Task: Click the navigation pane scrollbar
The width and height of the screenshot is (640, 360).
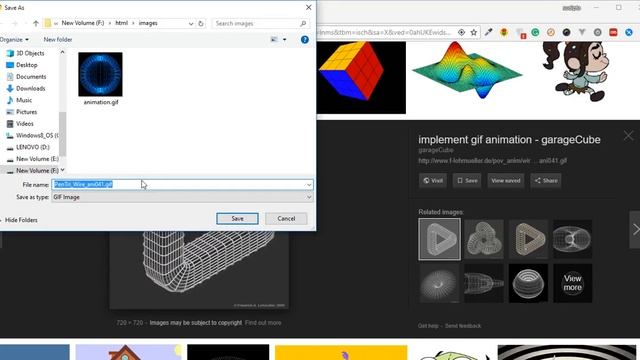Action: [x=62, y=133]
